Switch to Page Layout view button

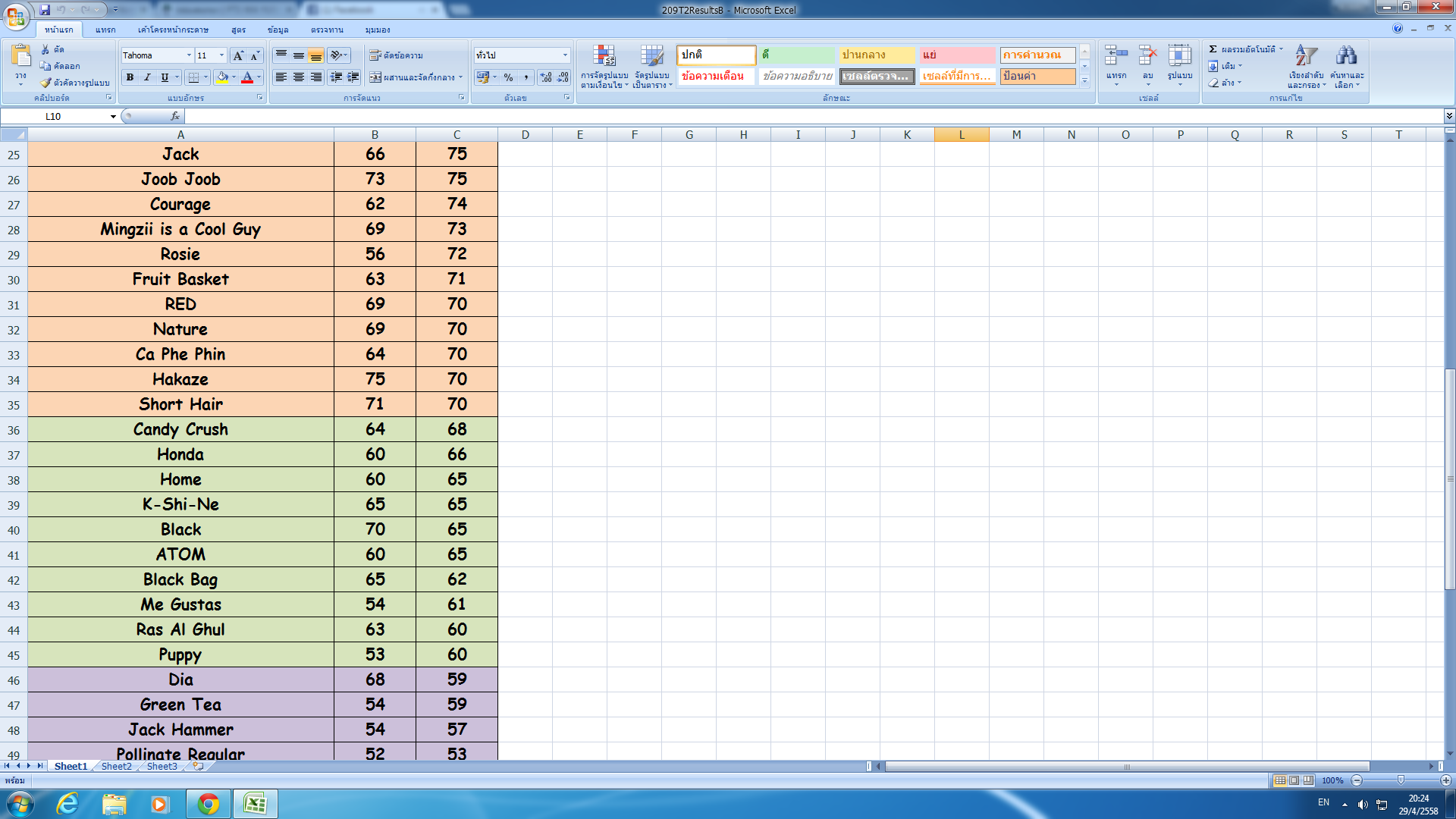click(1294, 780)
